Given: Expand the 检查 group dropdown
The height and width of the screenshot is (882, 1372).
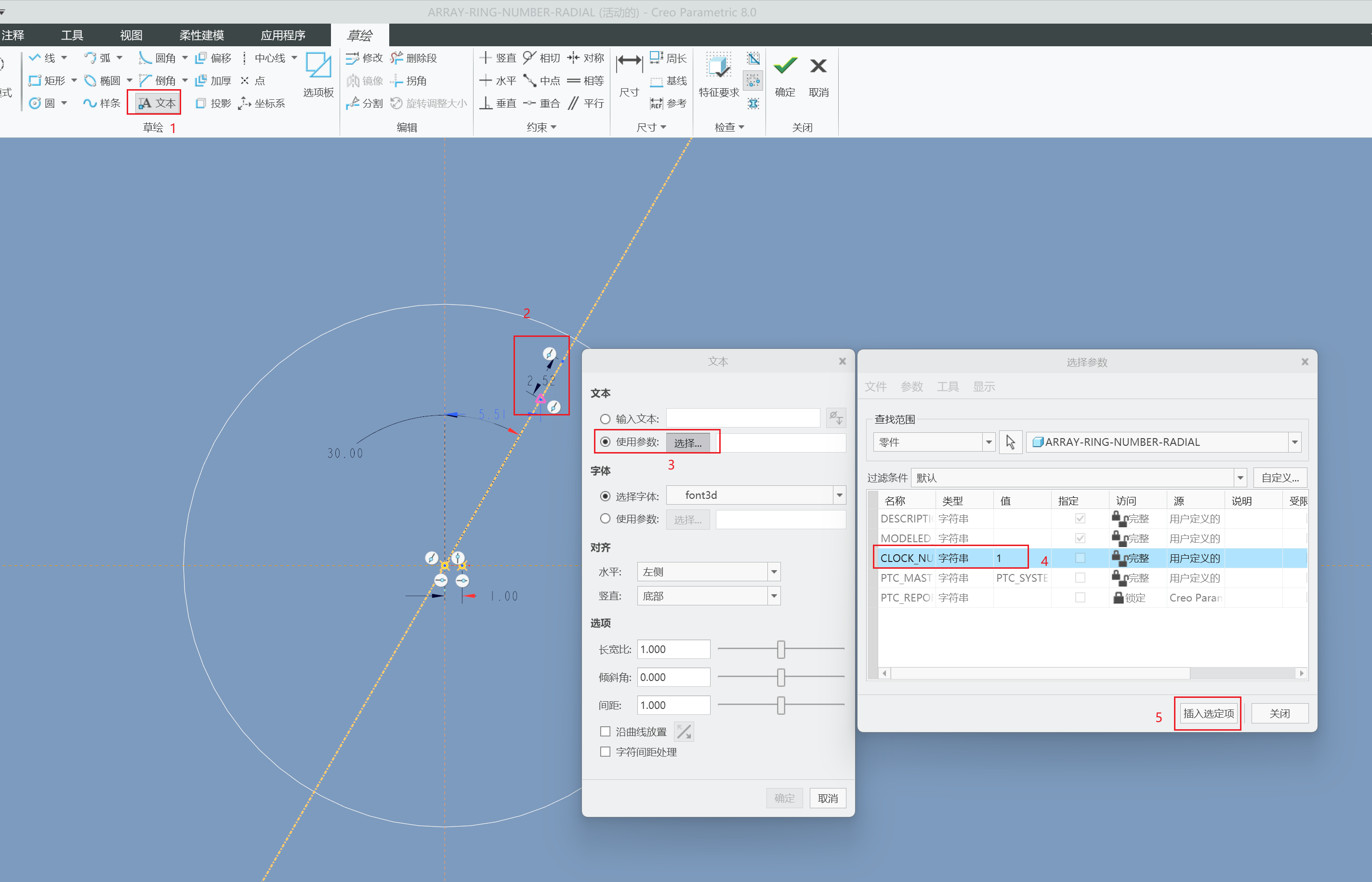Looking at the screenshot, I should click(x=729, y=127).
